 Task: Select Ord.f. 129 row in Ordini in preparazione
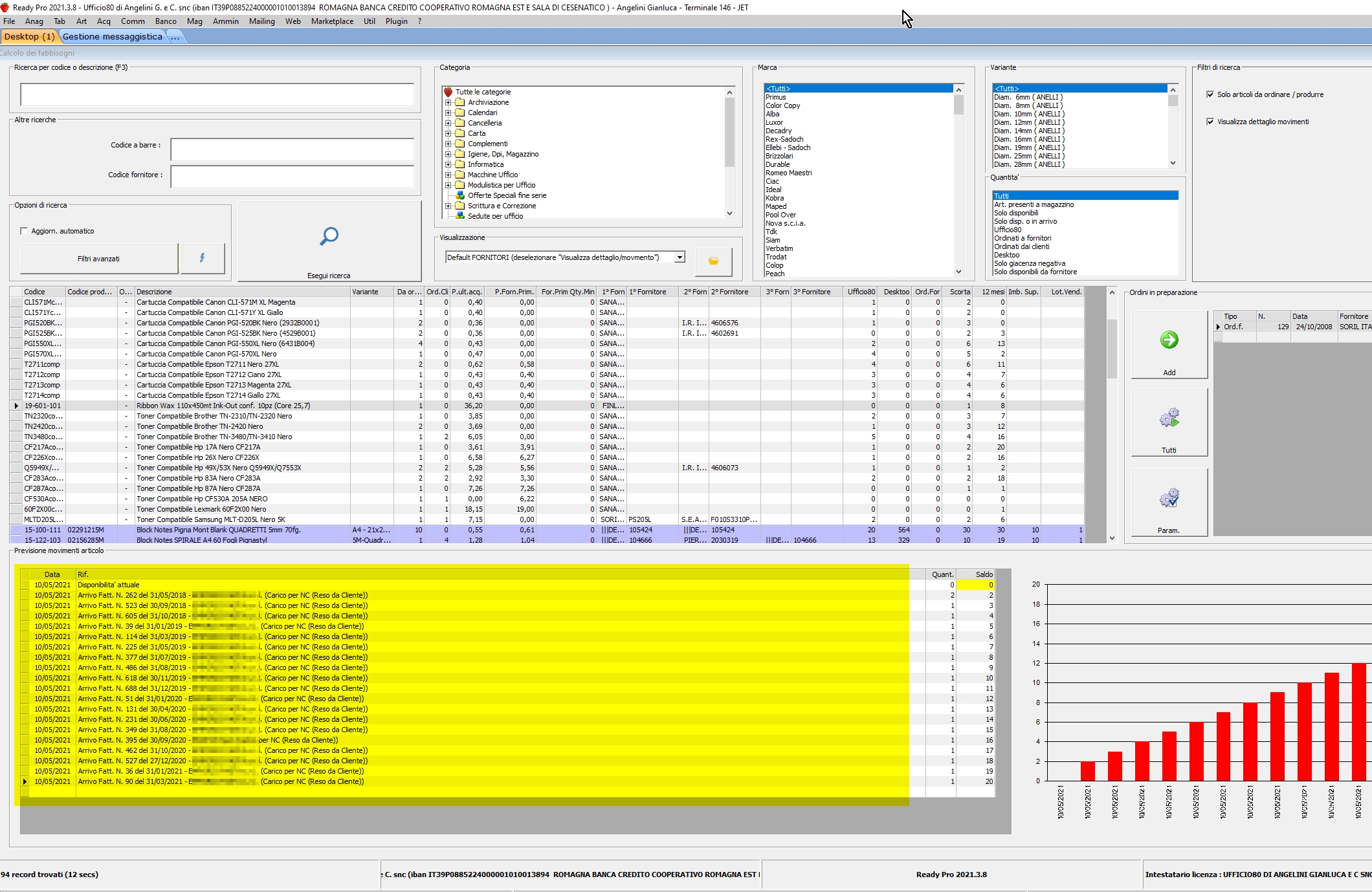click(1293, 327)
